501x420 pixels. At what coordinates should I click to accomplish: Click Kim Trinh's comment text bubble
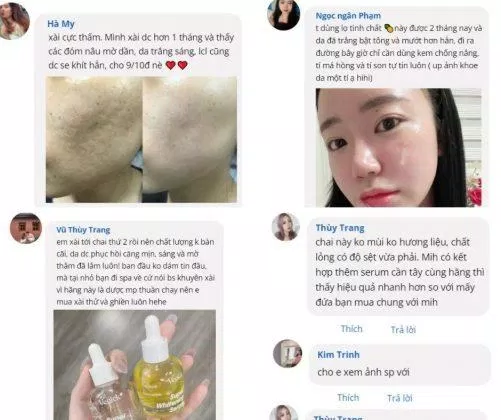coord(400,365)
